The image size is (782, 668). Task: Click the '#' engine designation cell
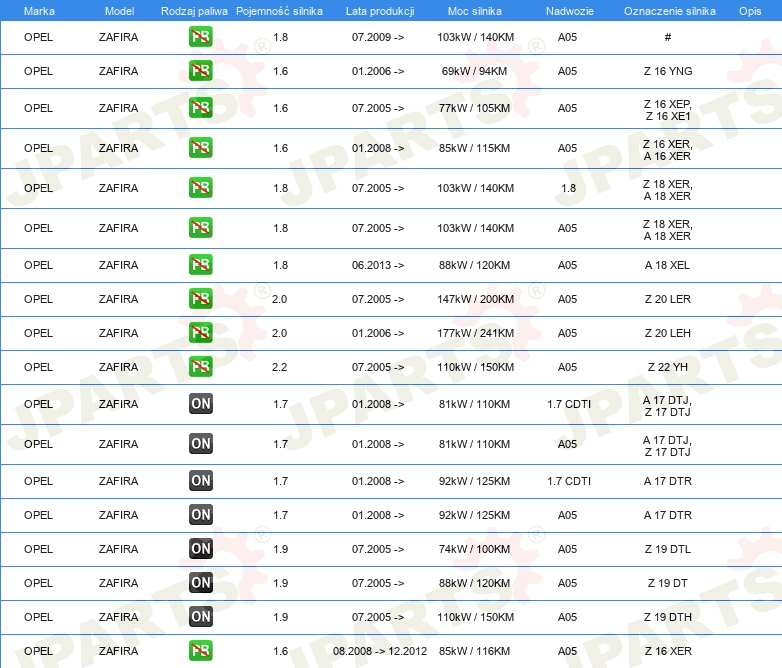pos(668,37)
